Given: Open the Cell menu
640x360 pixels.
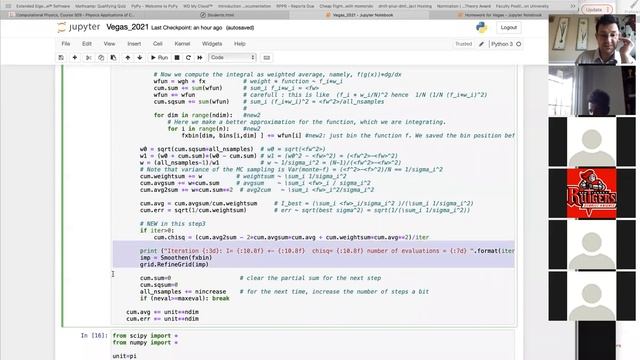Looking at the screenshot, I should [158, 44].
